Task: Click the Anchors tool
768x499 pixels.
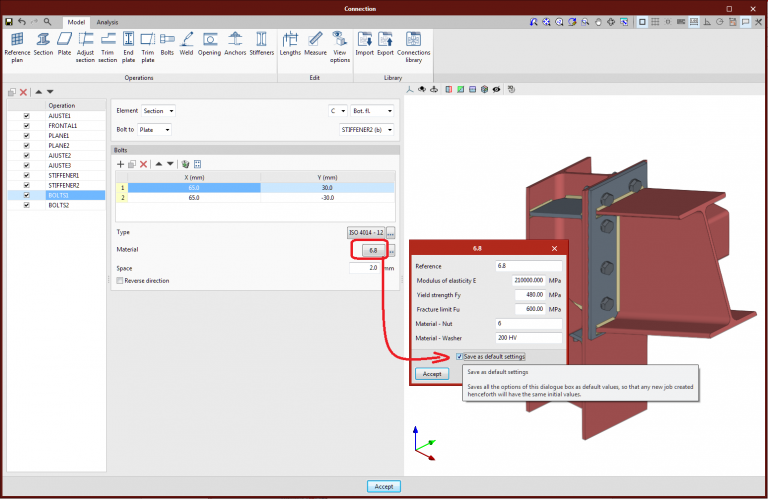Action: pyautogui.click(x=235, y=44)
